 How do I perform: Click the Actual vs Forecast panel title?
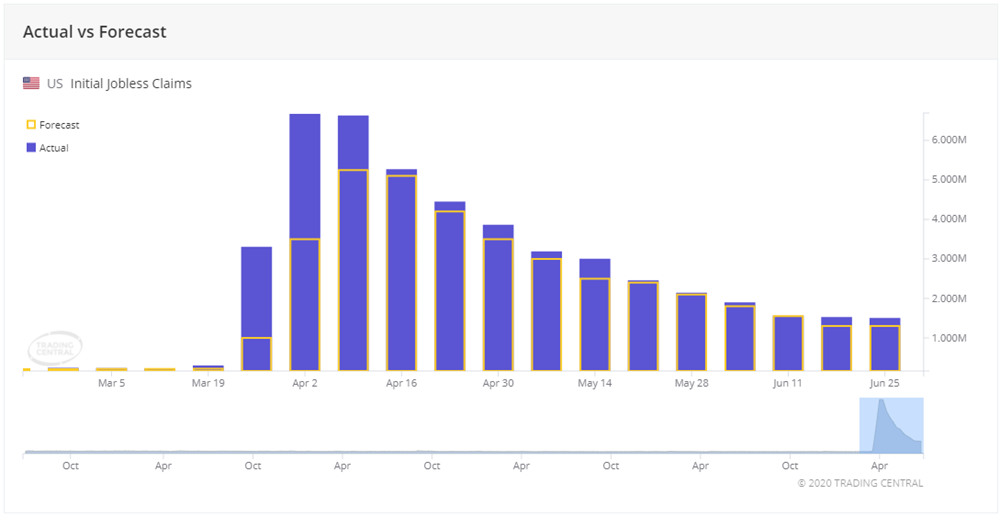[x=94, y=32]
